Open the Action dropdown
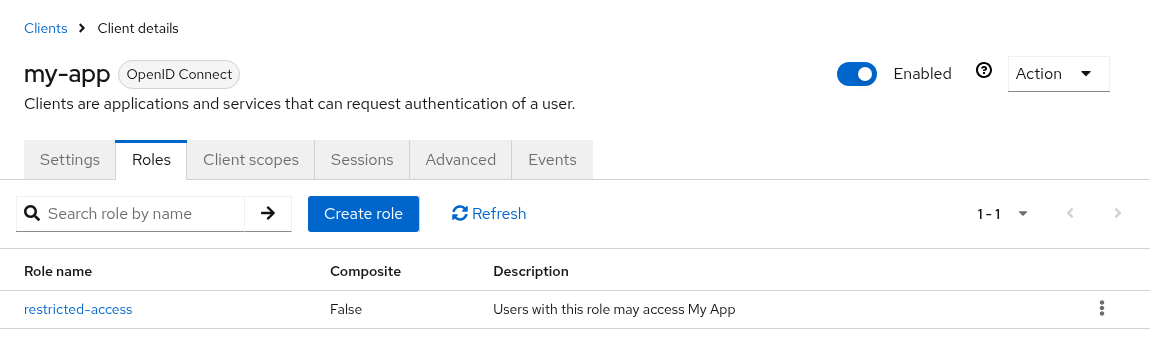The width and height of the screenshot is (1150, 360). (1058, 74)
